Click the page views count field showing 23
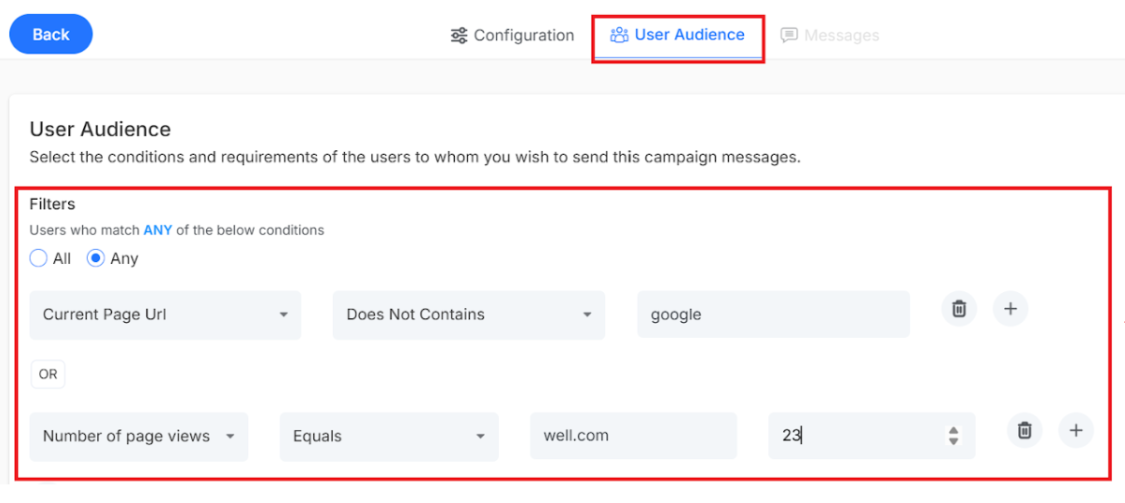 click(871, 436)
